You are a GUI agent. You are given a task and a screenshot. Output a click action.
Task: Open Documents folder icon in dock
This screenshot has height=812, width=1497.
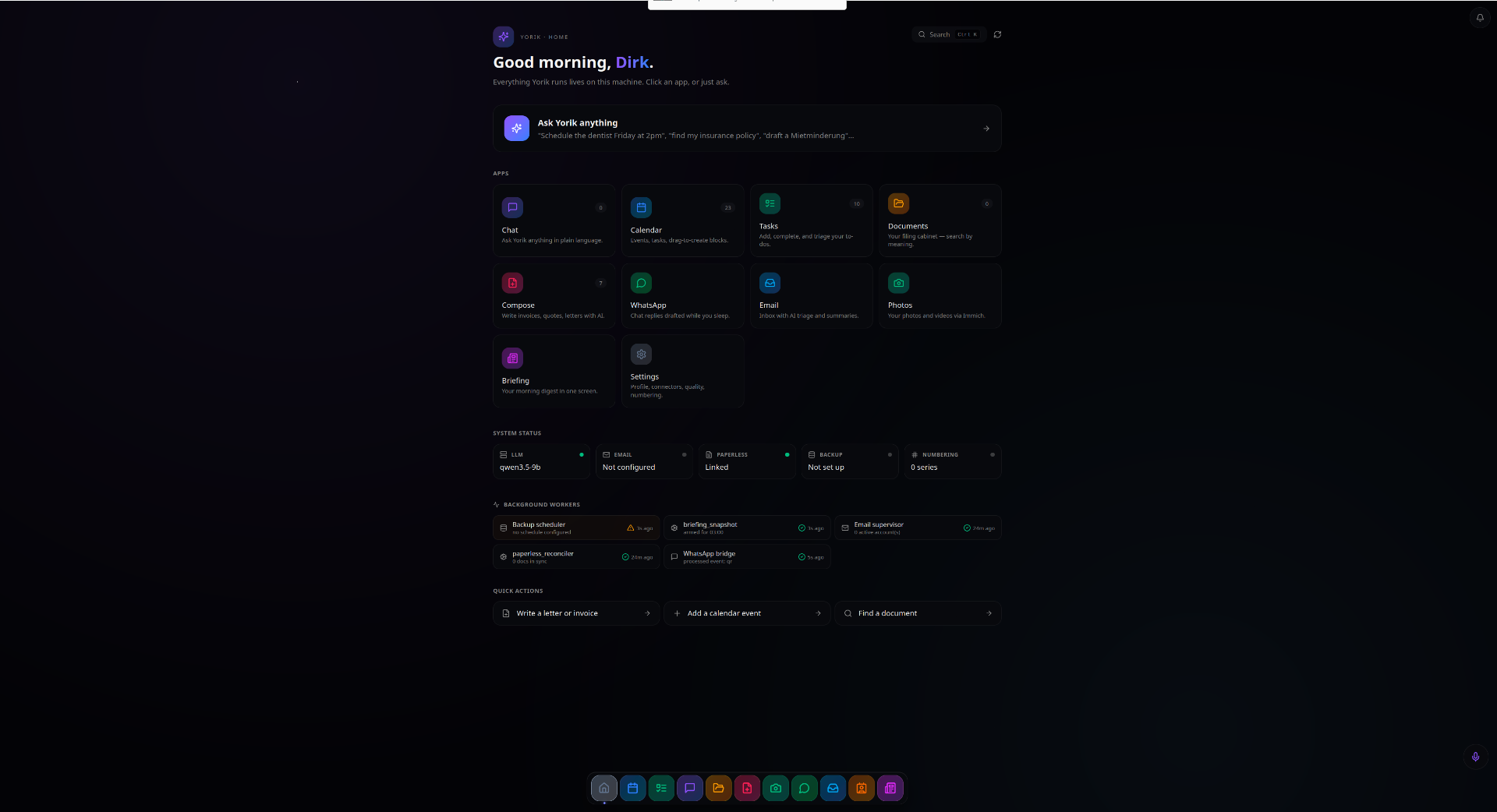[x=718, y=788]
